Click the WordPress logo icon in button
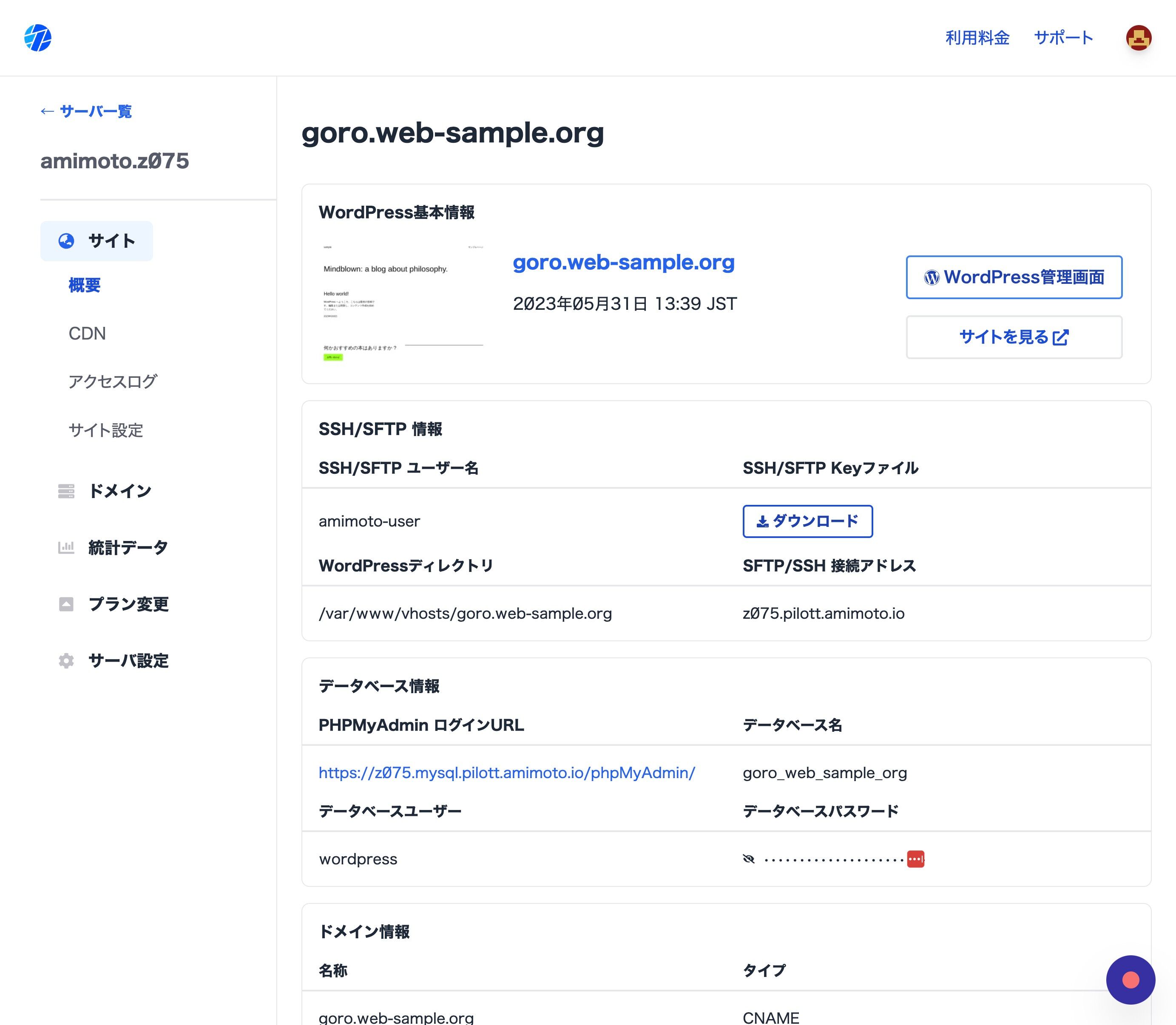The height and width of the screenshot is (1025, 1176). pos(932,277)
